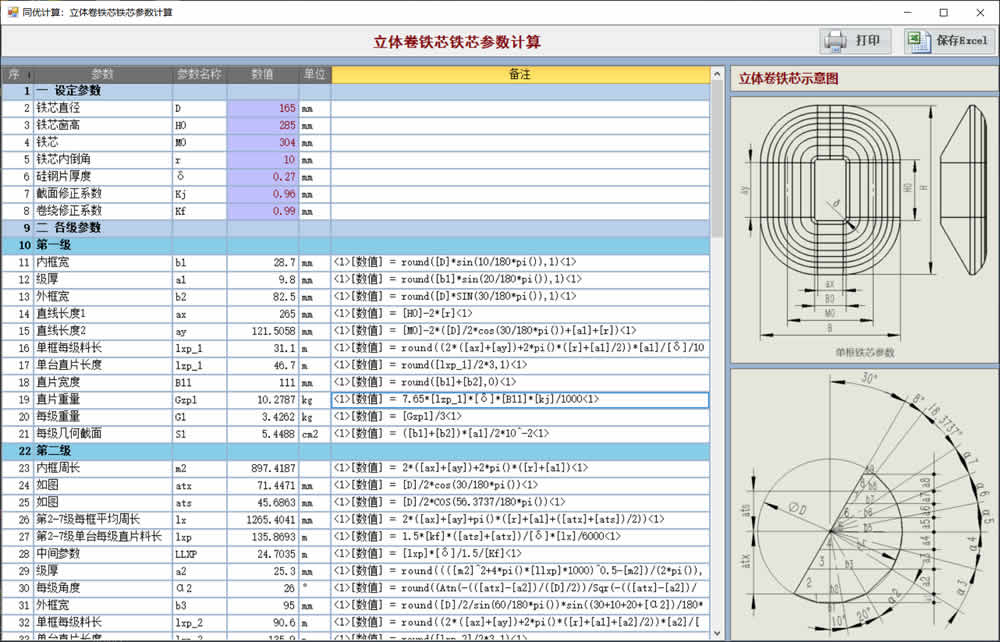Click the 单台直片长度 value 46.7

263,365
